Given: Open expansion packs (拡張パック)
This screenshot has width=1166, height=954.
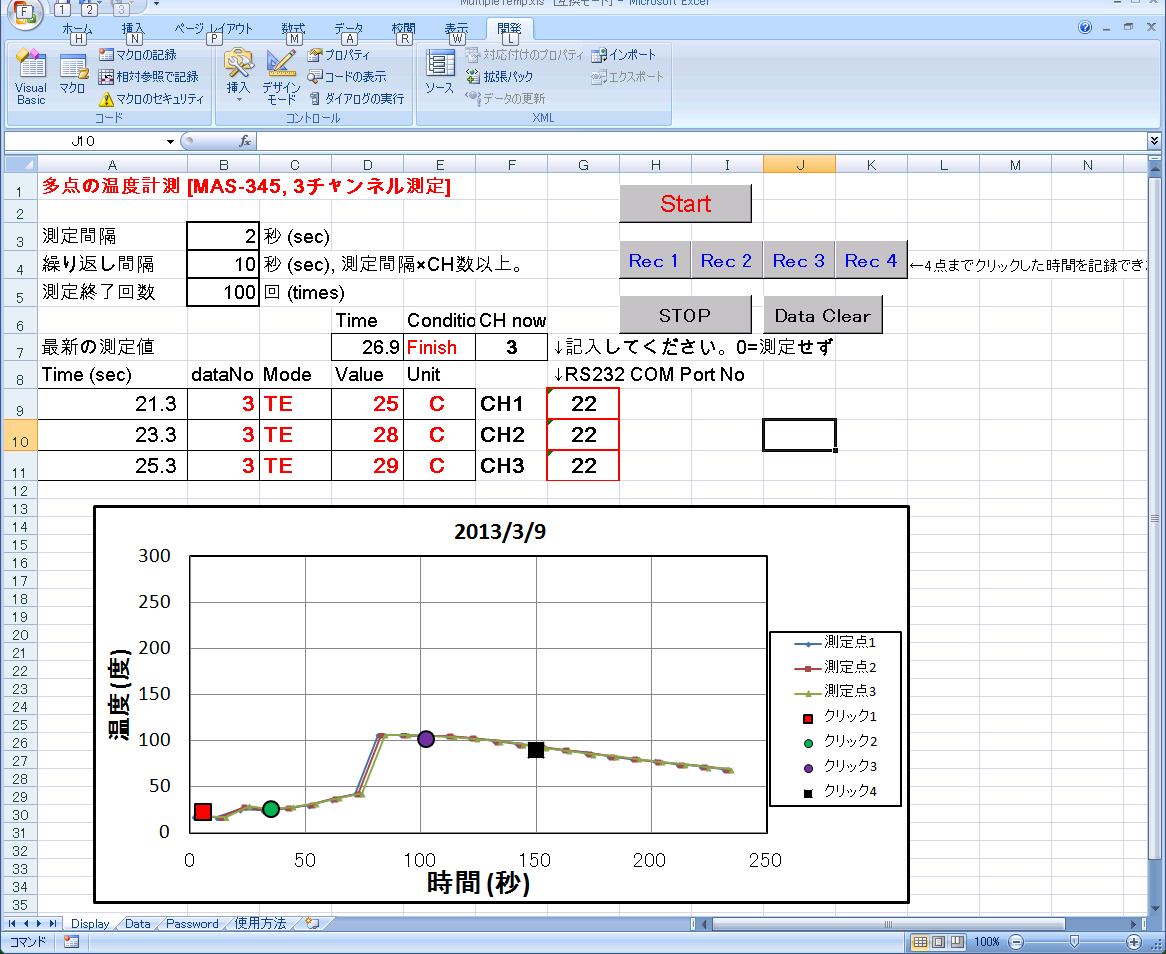Looking at the screenshot, I should [x=499, y=77].
